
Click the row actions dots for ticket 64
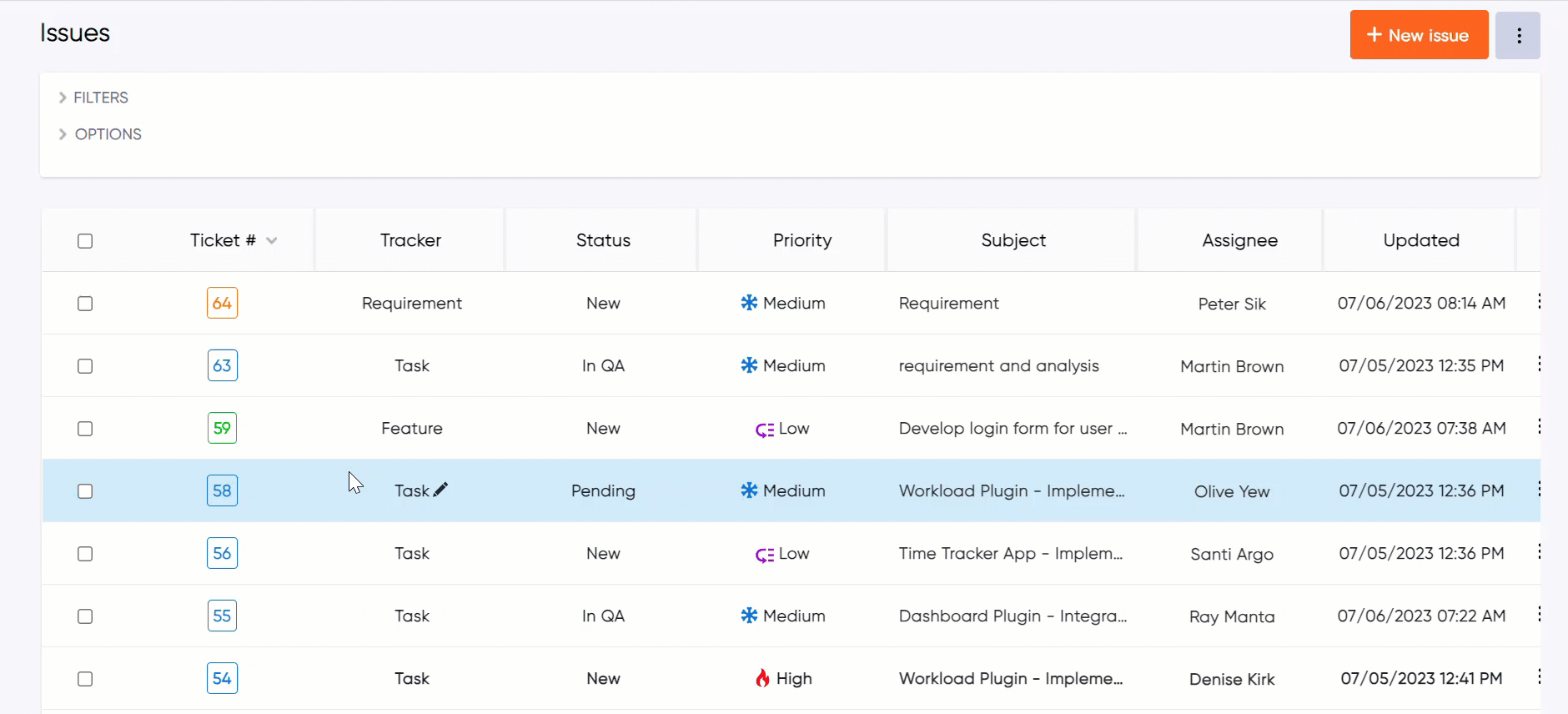[1539, 302]
